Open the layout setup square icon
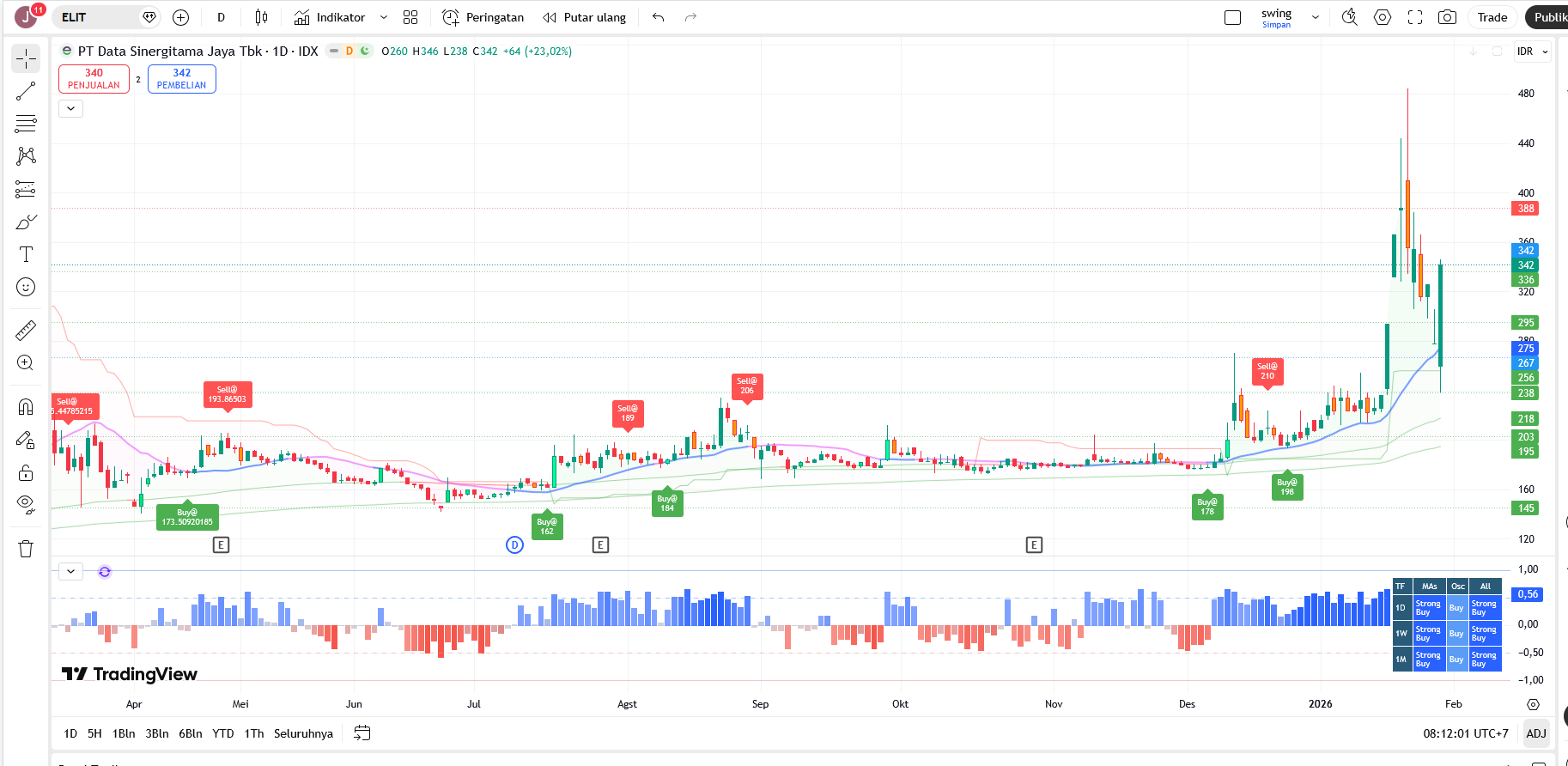 click(1232, 17)
